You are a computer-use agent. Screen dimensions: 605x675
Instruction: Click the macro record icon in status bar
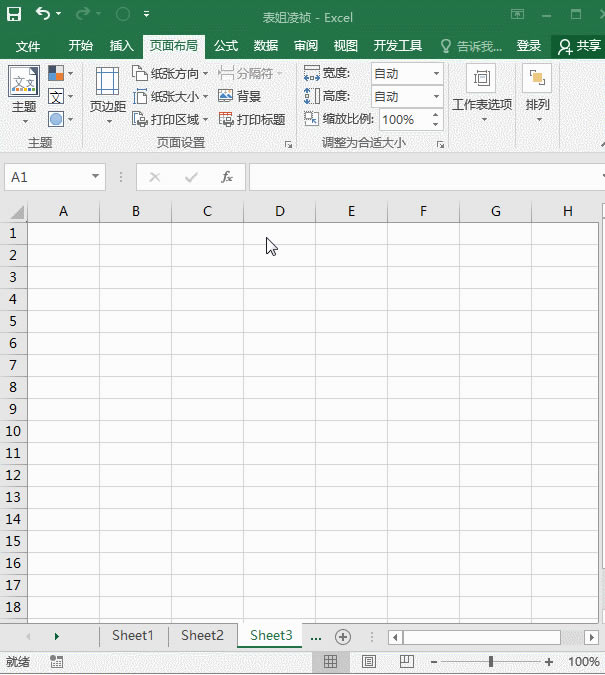56,662
